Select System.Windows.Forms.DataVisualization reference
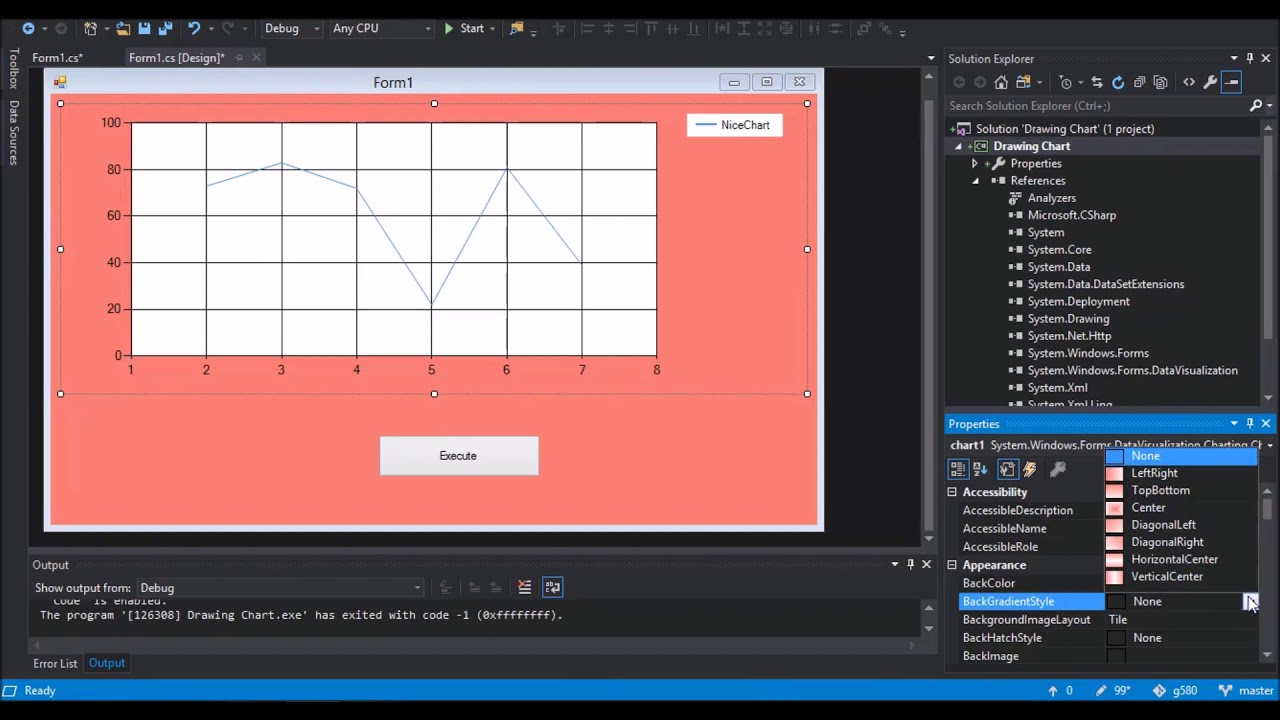This screenshot has width=1280, height=720. tap(1132, 370)
